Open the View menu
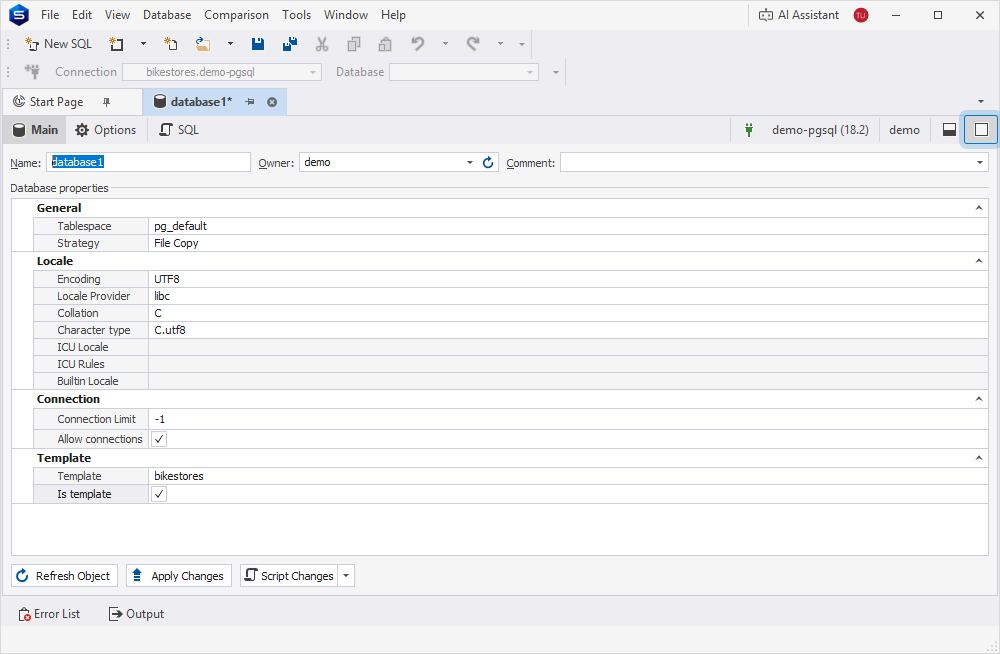 click(x=117, y=15)
